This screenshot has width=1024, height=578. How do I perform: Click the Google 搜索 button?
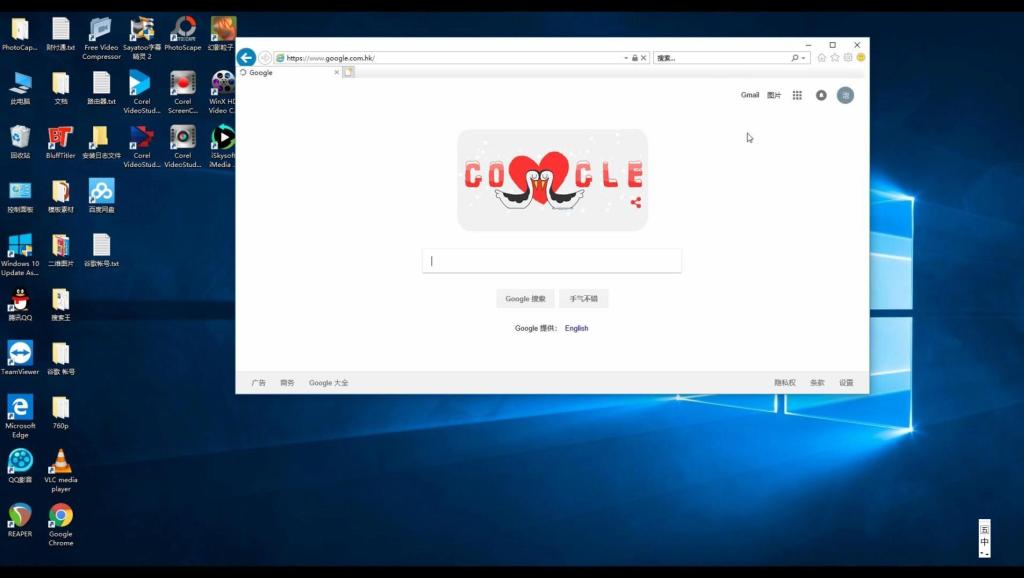525,299
